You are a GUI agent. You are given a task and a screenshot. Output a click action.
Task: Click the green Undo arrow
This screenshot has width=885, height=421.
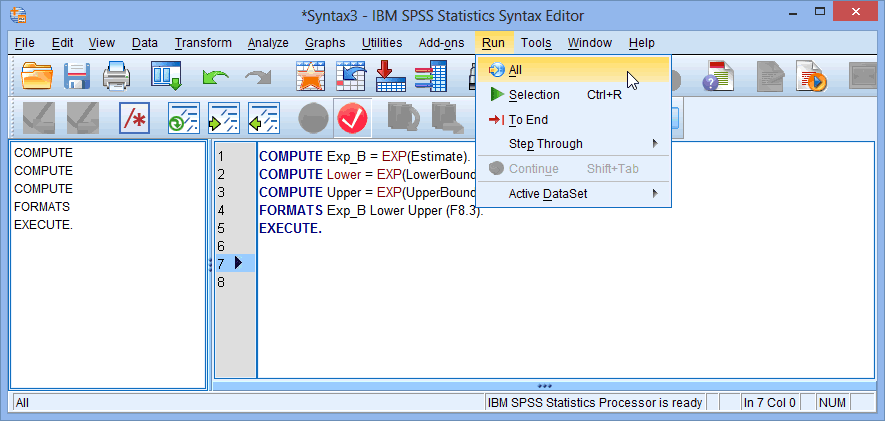215,77
